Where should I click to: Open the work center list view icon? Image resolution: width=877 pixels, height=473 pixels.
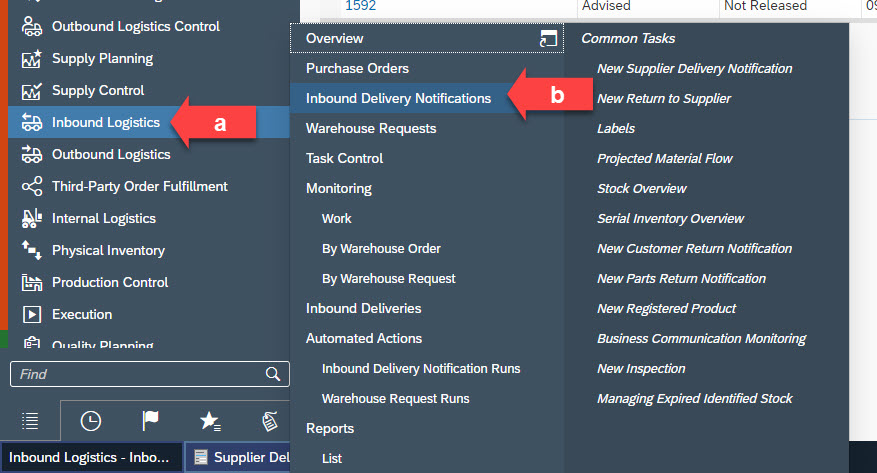point(30,421)
